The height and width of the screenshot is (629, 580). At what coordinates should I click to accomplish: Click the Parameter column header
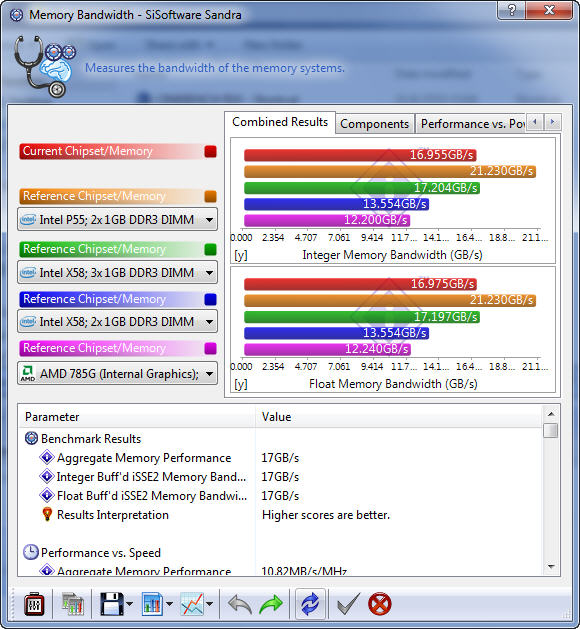pyautogui.click(x=137, y=417)
